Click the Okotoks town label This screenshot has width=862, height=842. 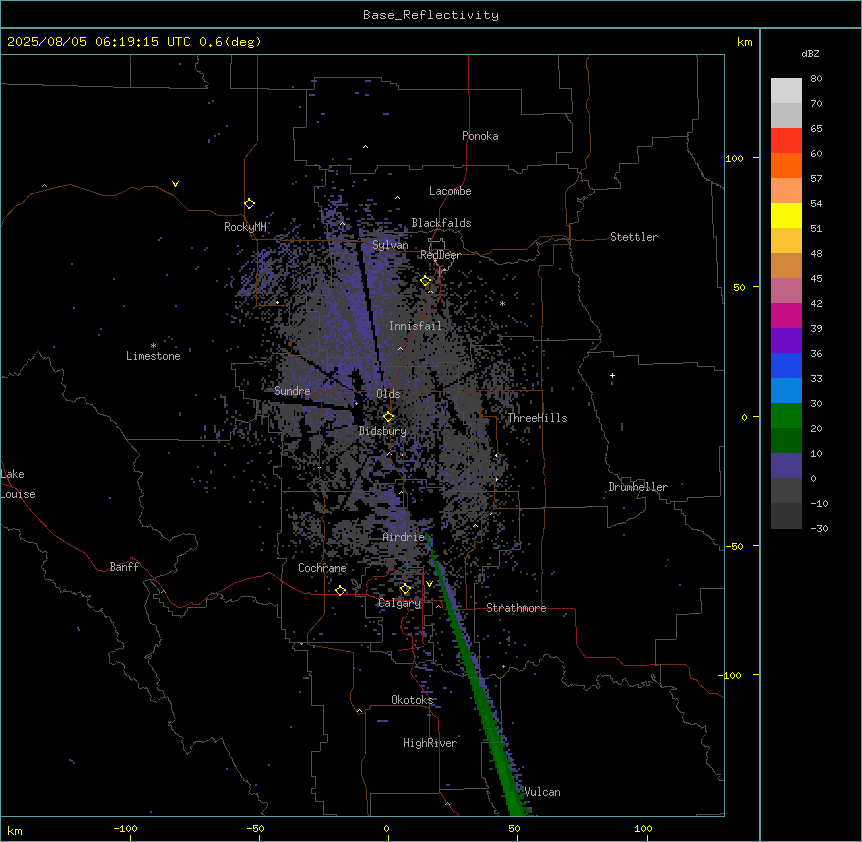412,700
